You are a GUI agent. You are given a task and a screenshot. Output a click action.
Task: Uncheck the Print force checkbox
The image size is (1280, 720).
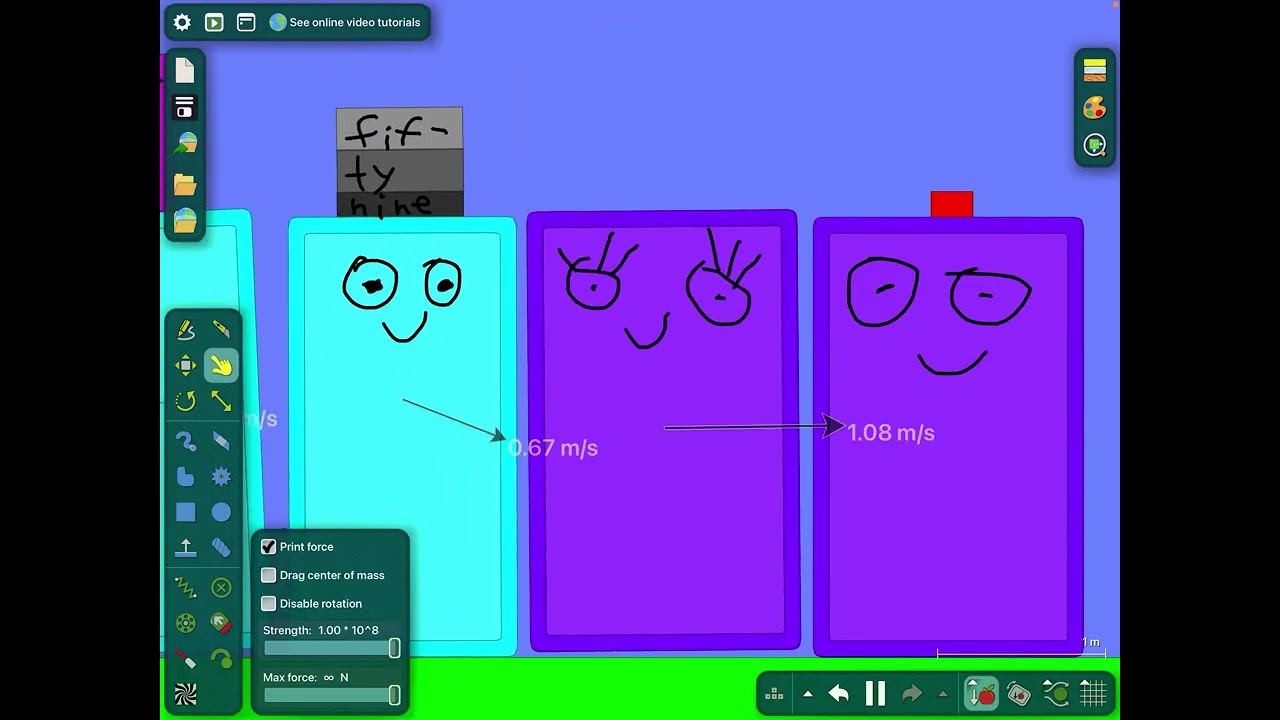click(x=268, y=547)
